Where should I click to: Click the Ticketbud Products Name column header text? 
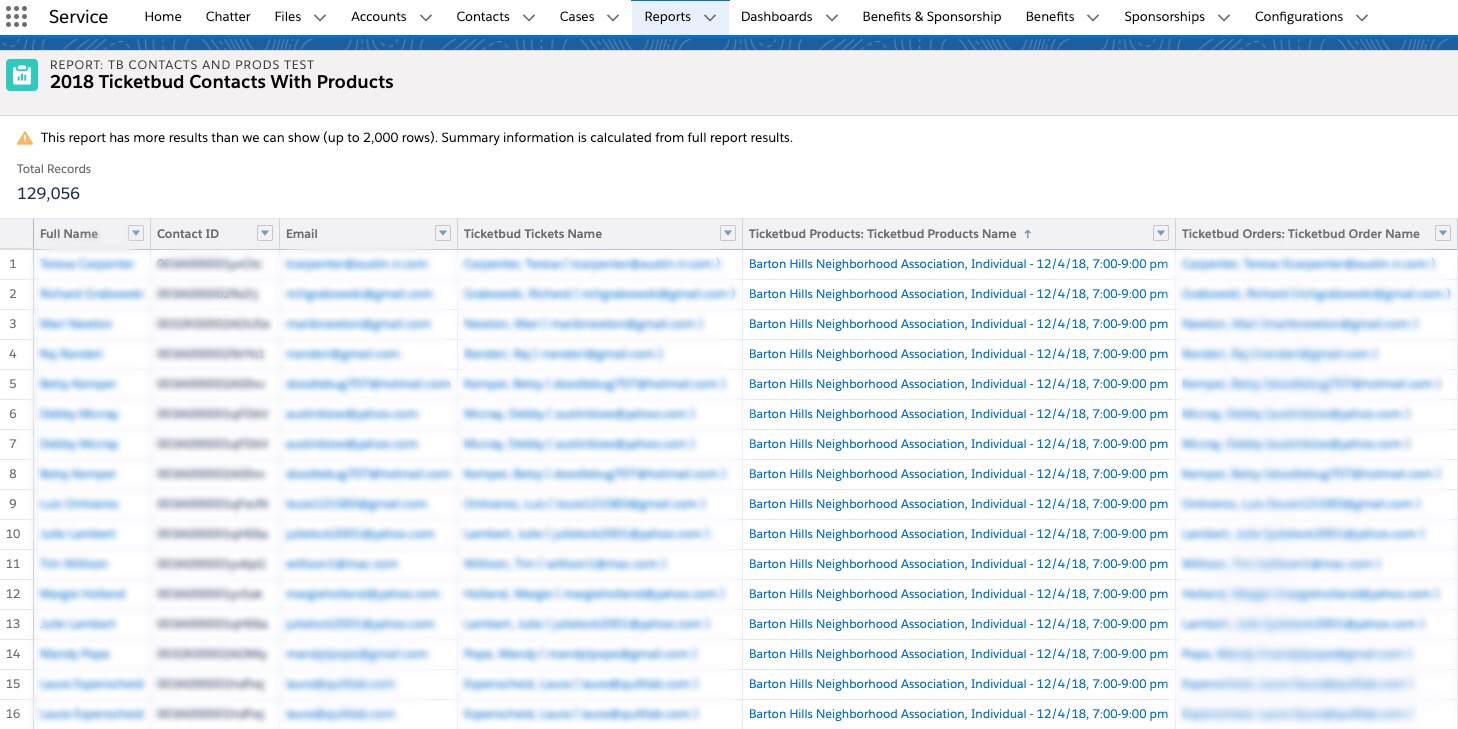[882, 234]
